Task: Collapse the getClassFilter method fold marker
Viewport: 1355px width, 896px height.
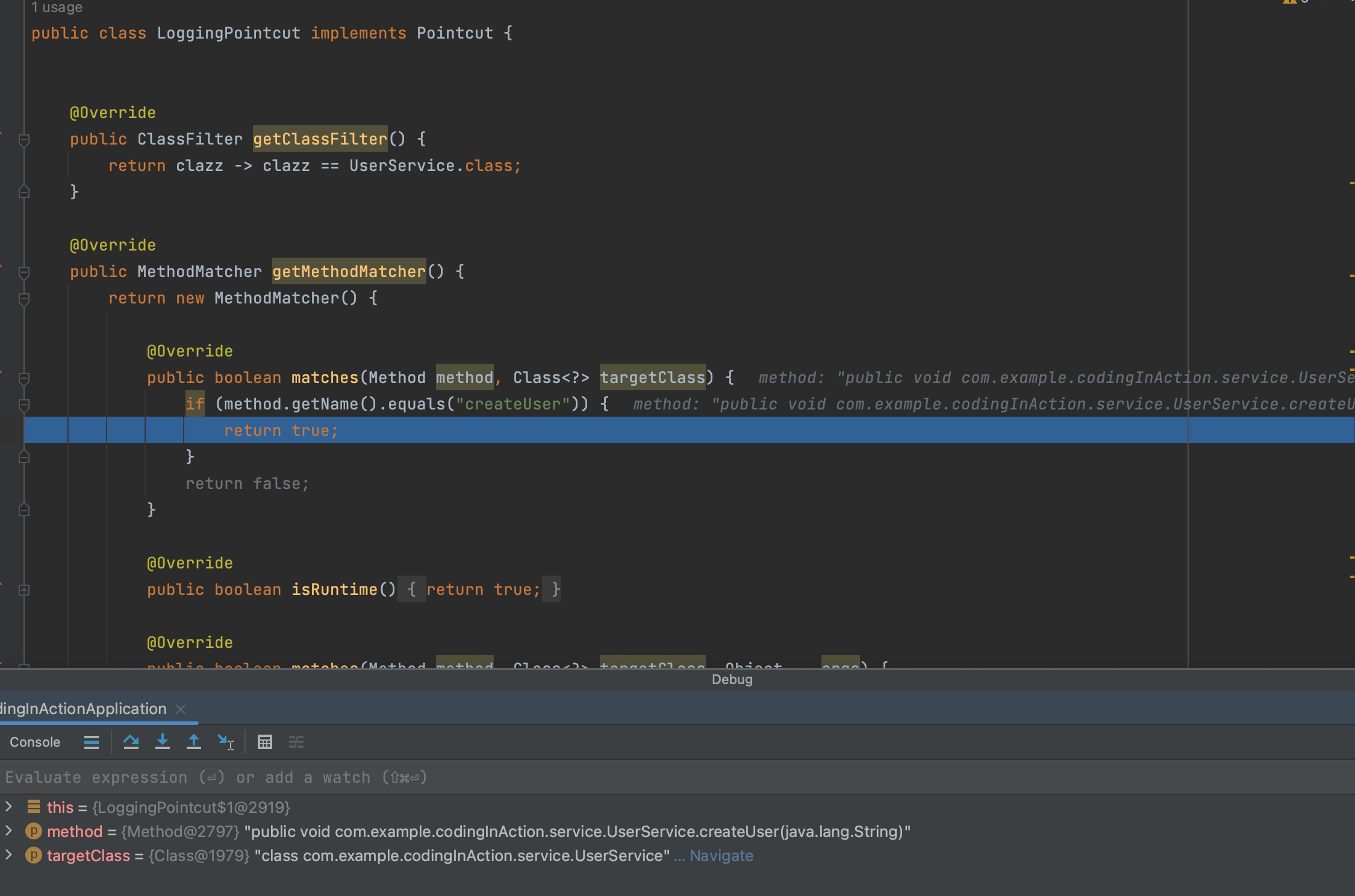Action: (x=24, y=140)
